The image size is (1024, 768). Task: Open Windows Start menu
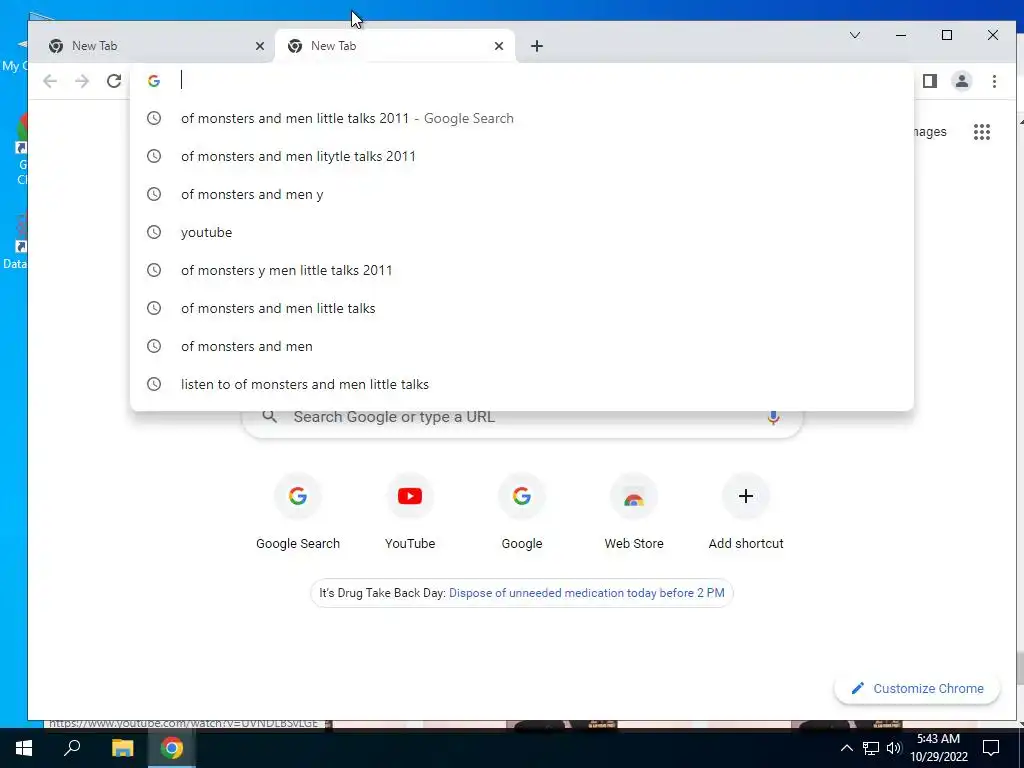[x=24, y=748]
